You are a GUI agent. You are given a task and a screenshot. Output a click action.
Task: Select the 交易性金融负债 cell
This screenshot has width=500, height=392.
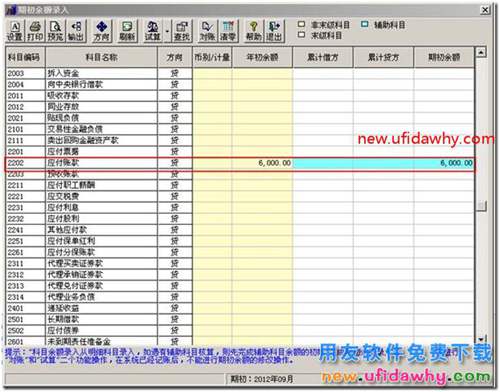coord(102,129)
